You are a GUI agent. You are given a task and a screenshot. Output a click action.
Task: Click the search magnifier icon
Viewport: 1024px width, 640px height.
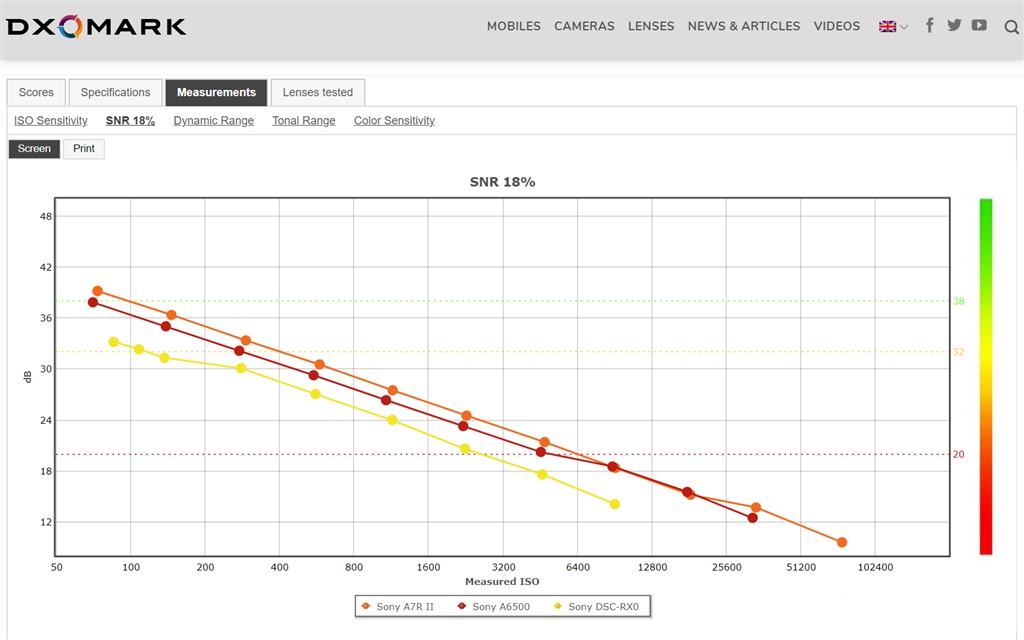tap(1011, 27)
